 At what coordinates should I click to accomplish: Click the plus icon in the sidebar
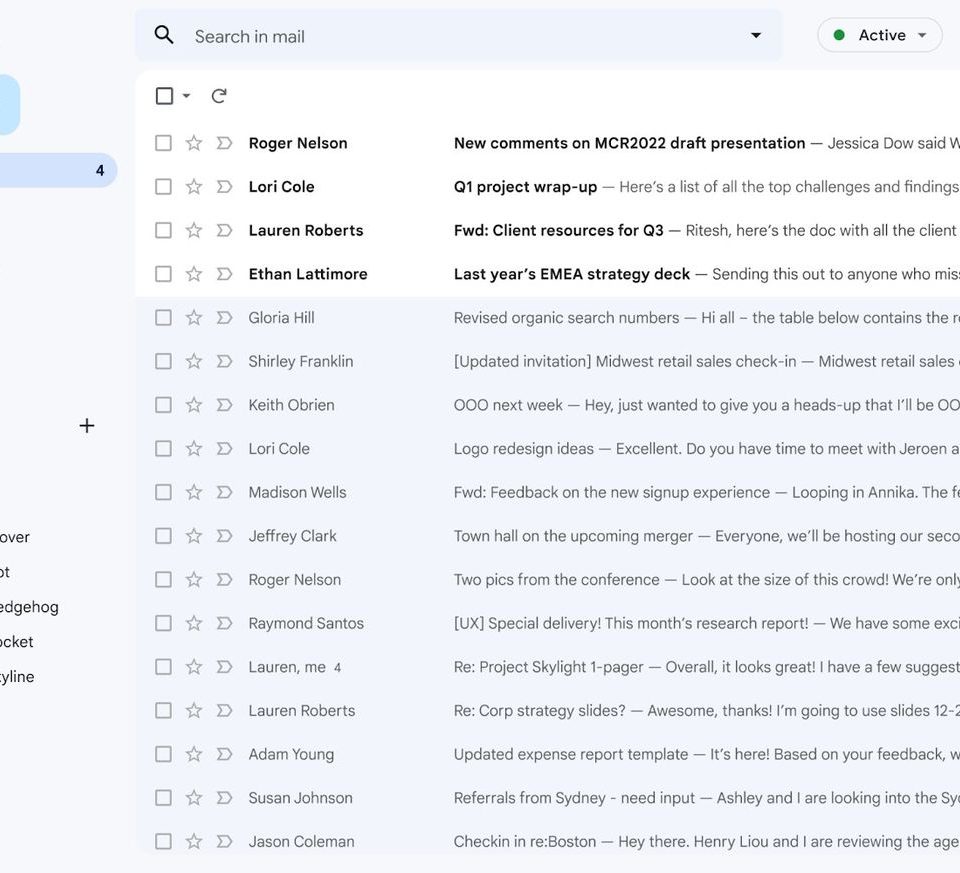(87, 426)
